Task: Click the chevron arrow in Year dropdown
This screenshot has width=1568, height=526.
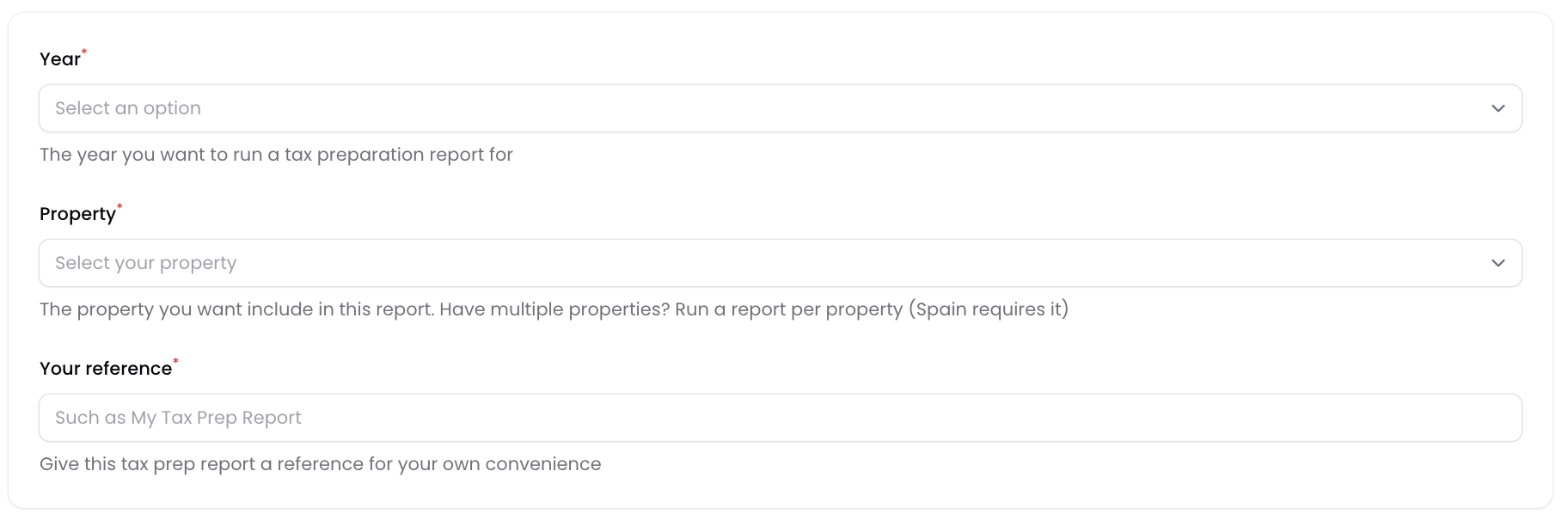Action: pyautogui.click(x=1498, y=108)
